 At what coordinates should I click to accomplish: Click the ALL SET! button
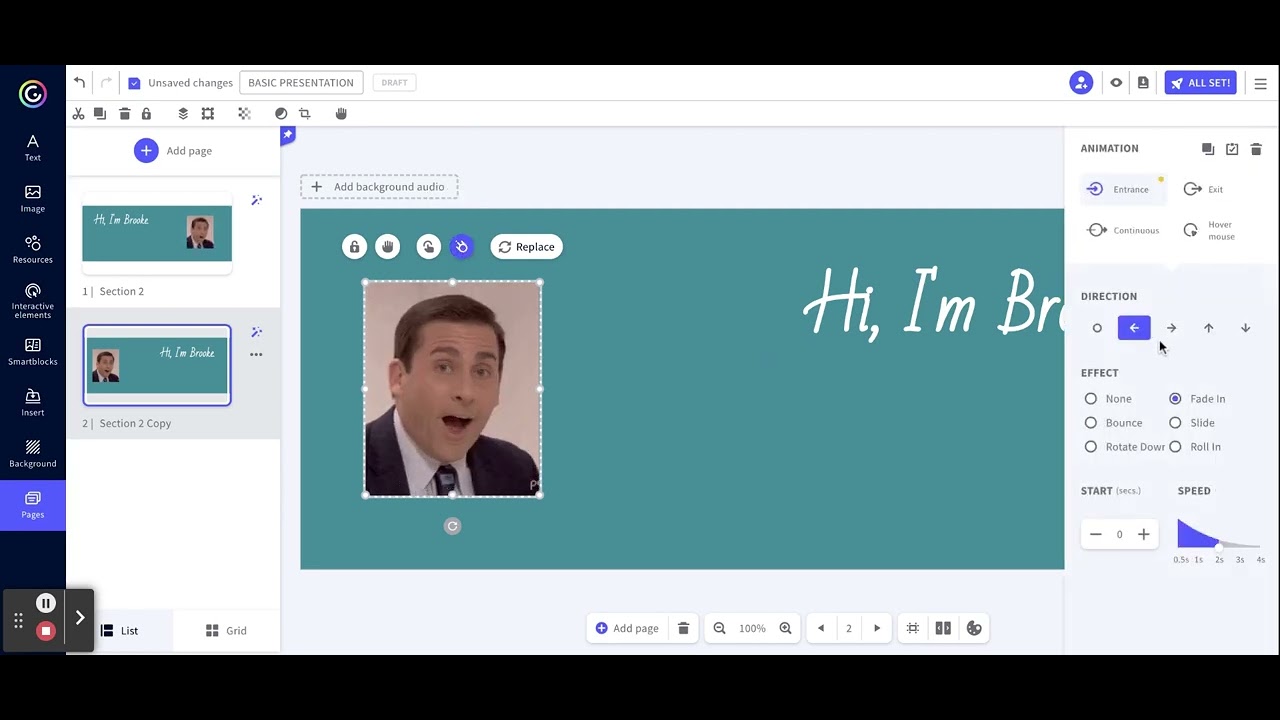pos(1200,83)
